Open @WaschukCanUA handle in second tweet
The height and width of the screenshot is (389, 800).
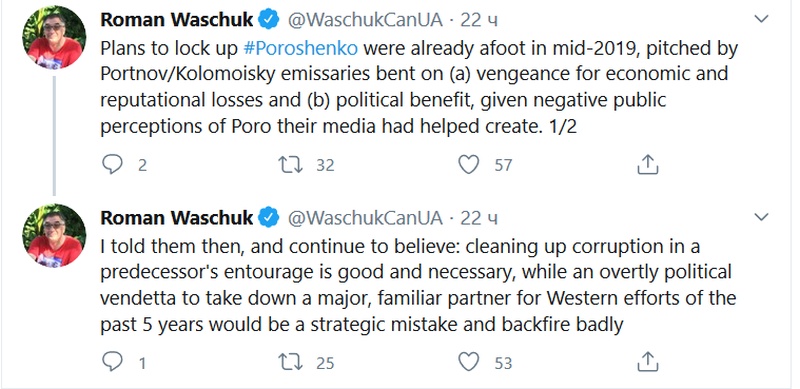[365, 218]
